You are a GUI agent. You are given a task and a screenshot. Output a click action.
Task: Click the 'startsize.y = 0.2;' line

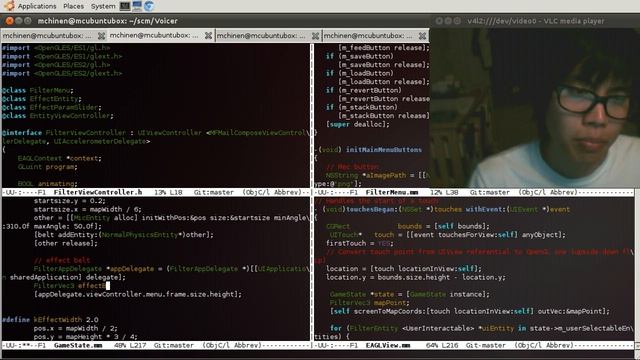click(x=70, y=201)
